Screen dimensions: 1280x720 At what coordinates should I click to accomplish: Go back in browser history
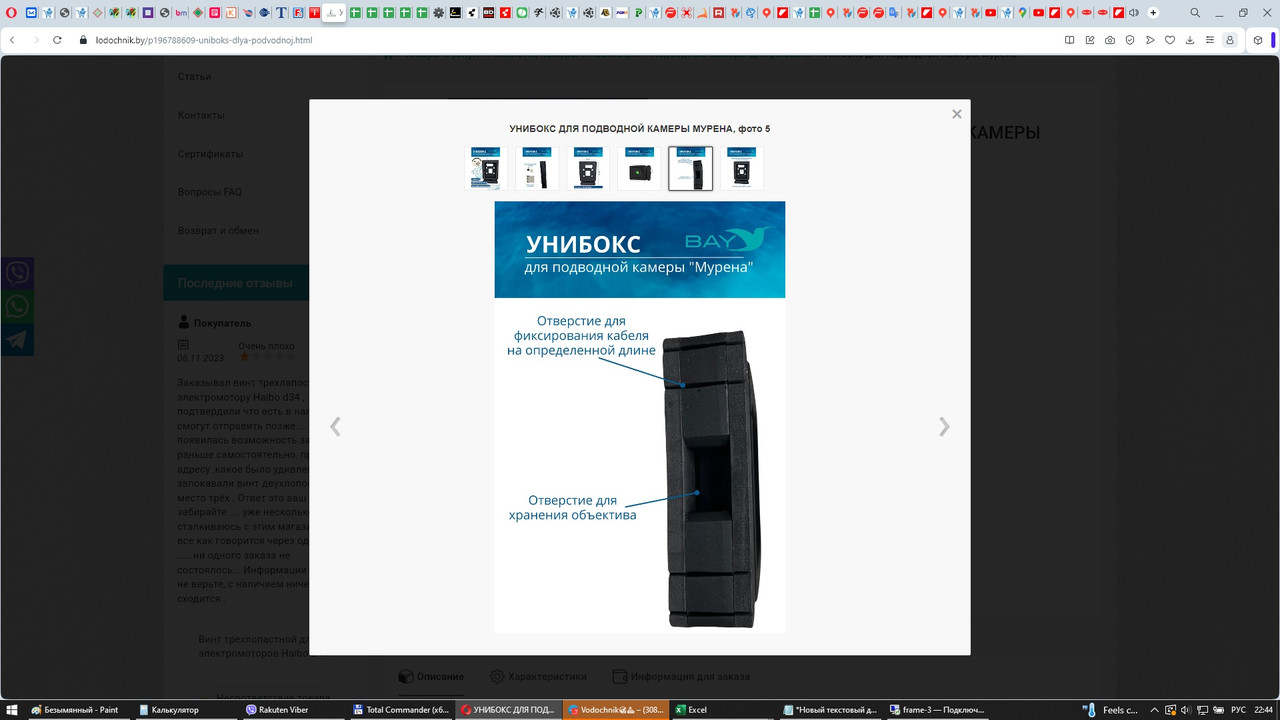pyautogui.click(x=12, y=40)
